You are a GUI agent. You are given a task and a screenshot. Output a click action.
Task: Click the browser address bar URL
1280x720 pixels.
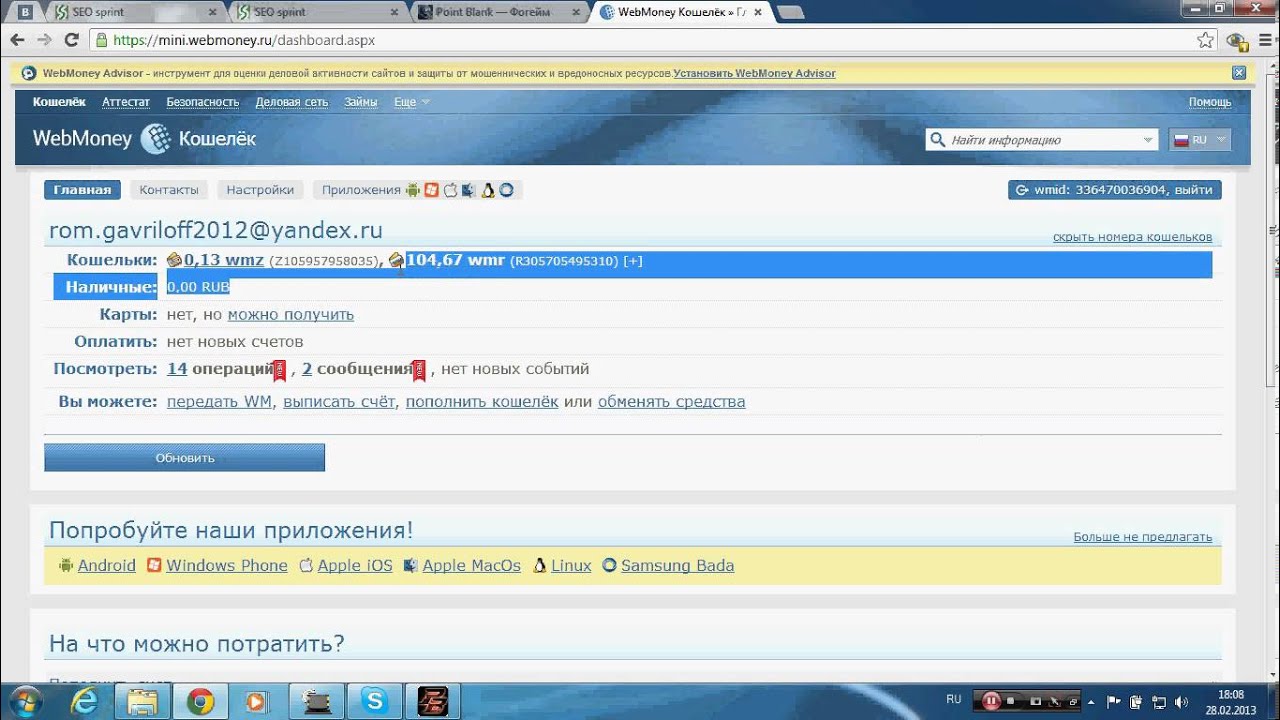244,41
